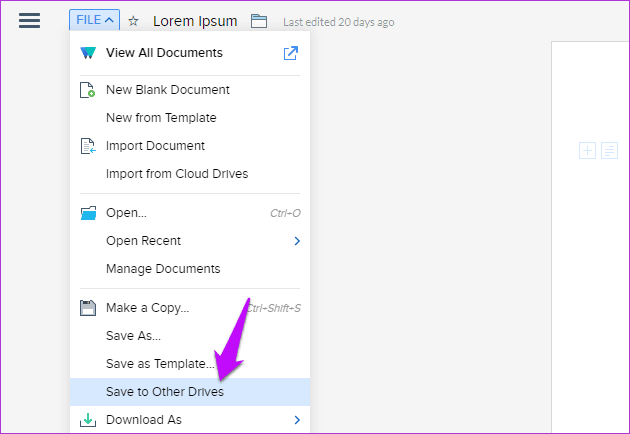Click the New Blank Document page icon
630x434 pixels.
(x=87, y=90)
